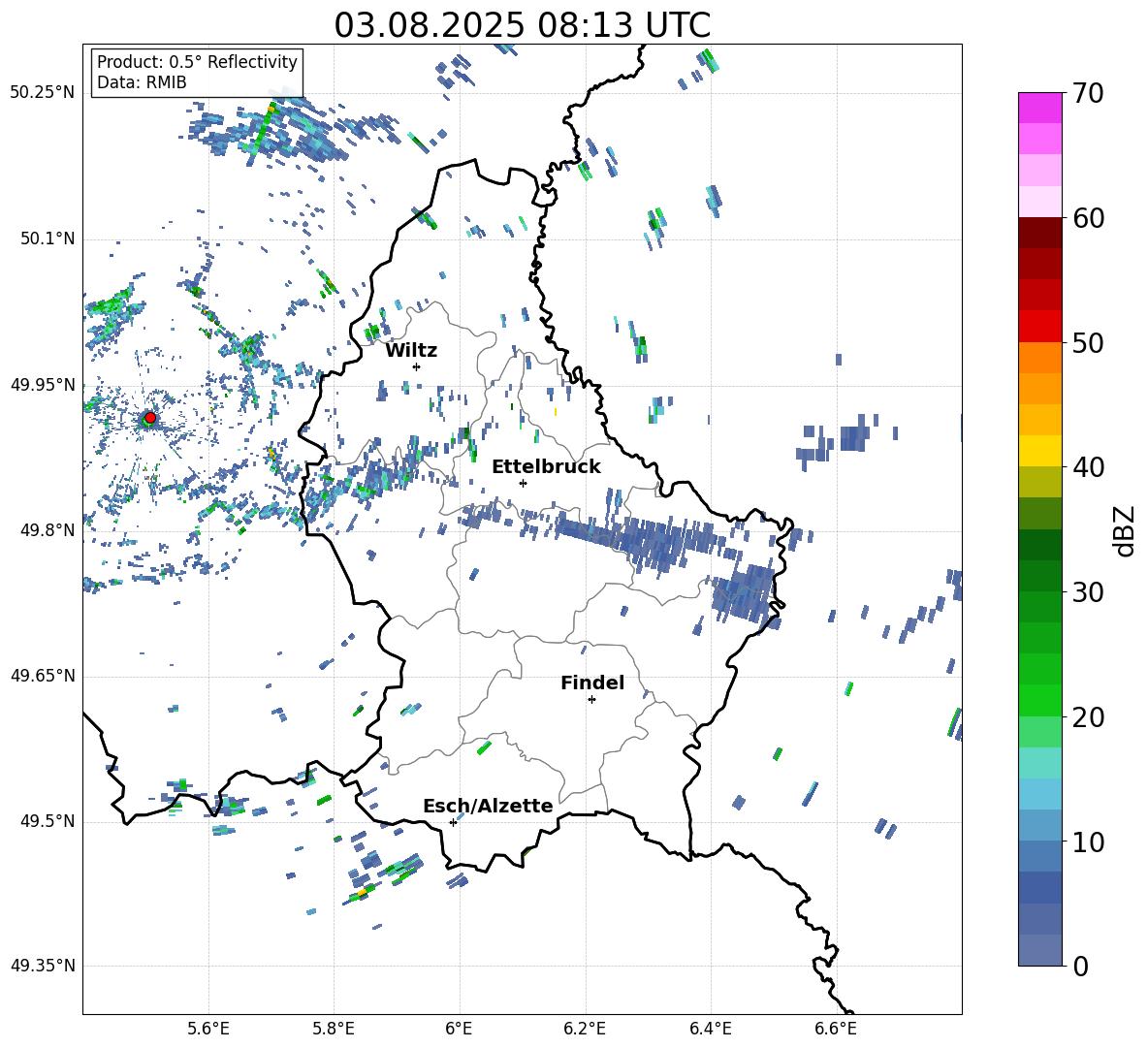Click the red radar site marker
Screen dimensions: 1148x1048
[x=150, y=418]
